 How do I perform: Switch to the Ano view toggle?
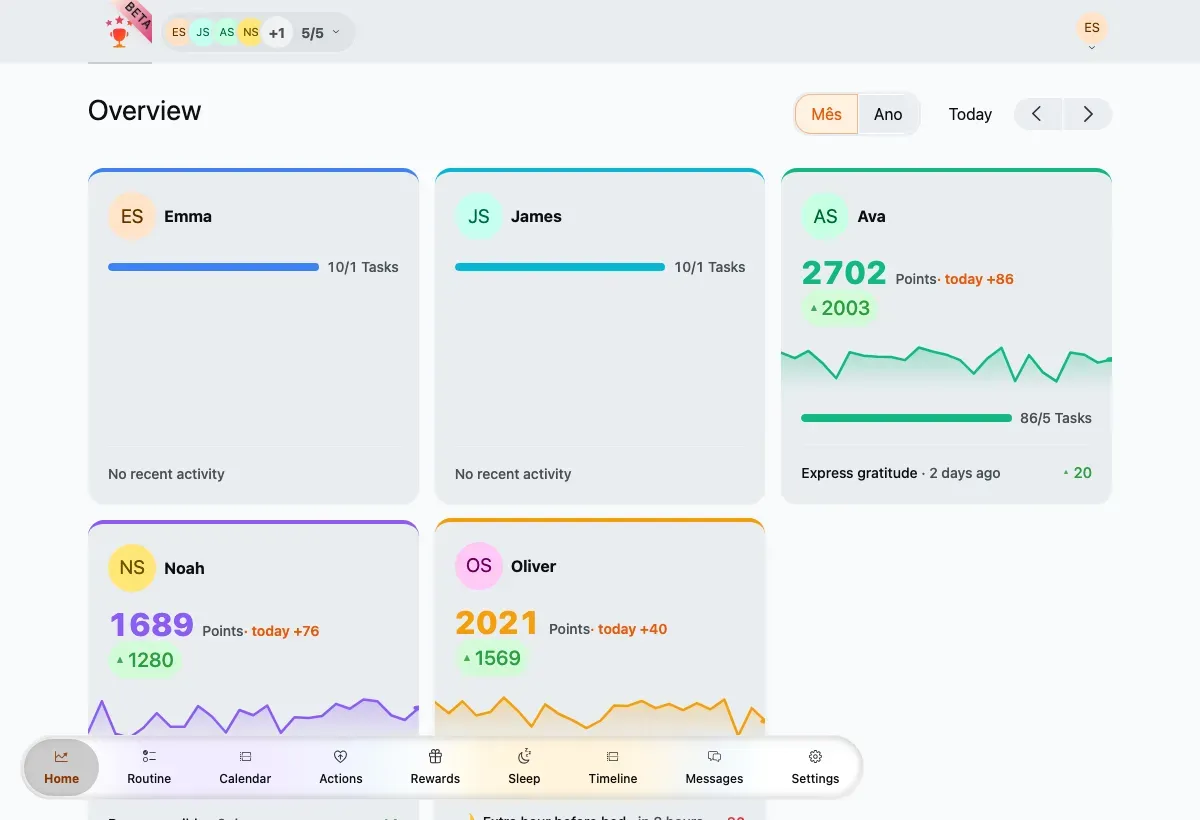(888, 114)
